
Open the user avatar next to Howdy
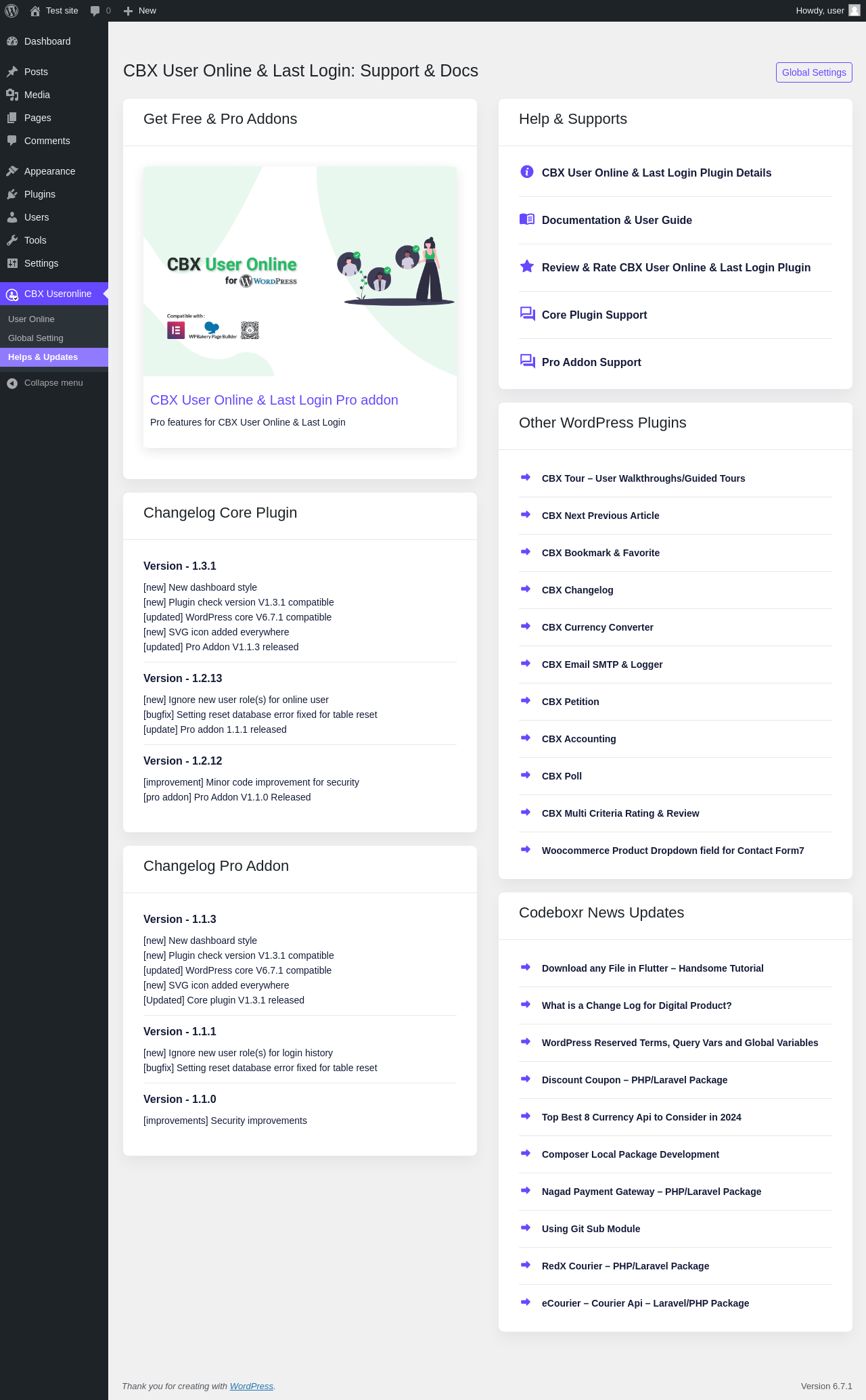tap(854, 11)
